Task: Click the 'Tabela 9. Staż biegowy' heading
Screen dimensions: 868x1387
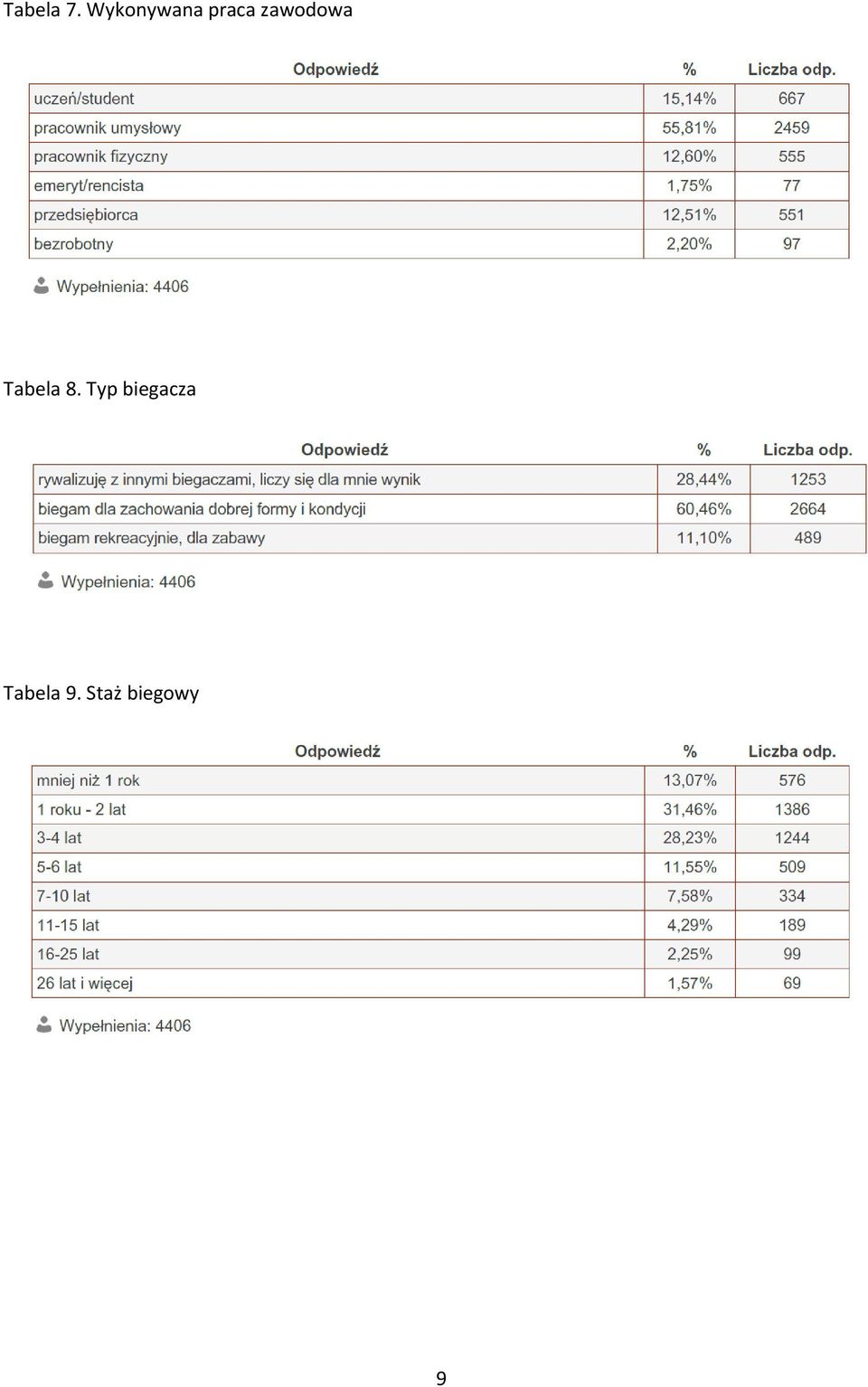Action: [x=101, y=693]
